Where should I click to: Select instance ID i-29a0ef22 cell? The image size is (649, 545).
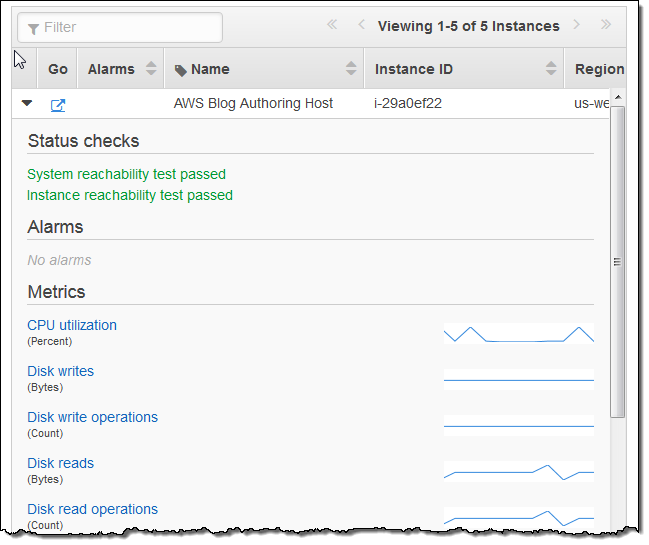406,103
